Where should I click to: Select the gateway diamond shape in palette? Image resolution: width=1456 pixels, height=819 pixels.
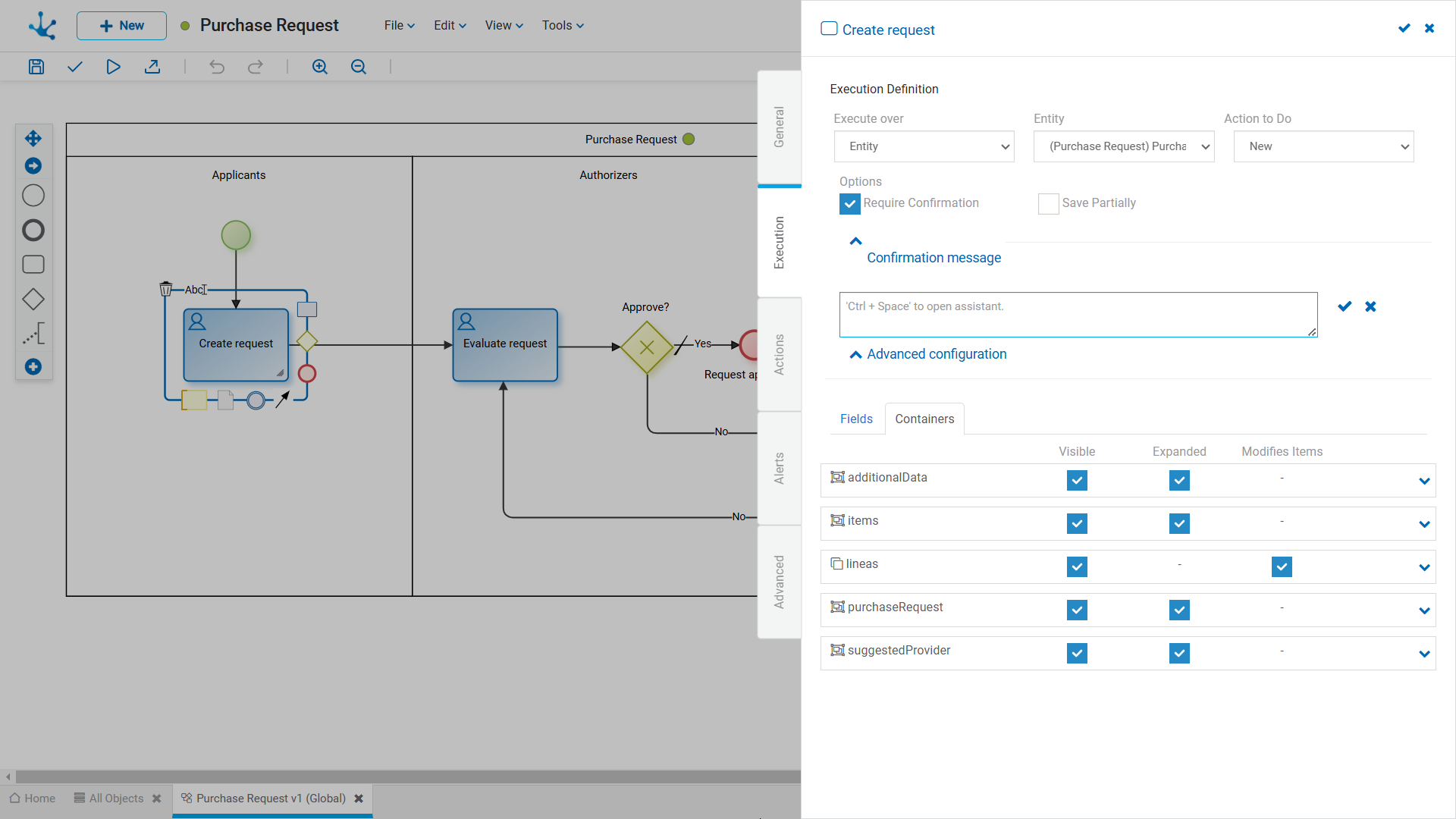click(33, 300)
